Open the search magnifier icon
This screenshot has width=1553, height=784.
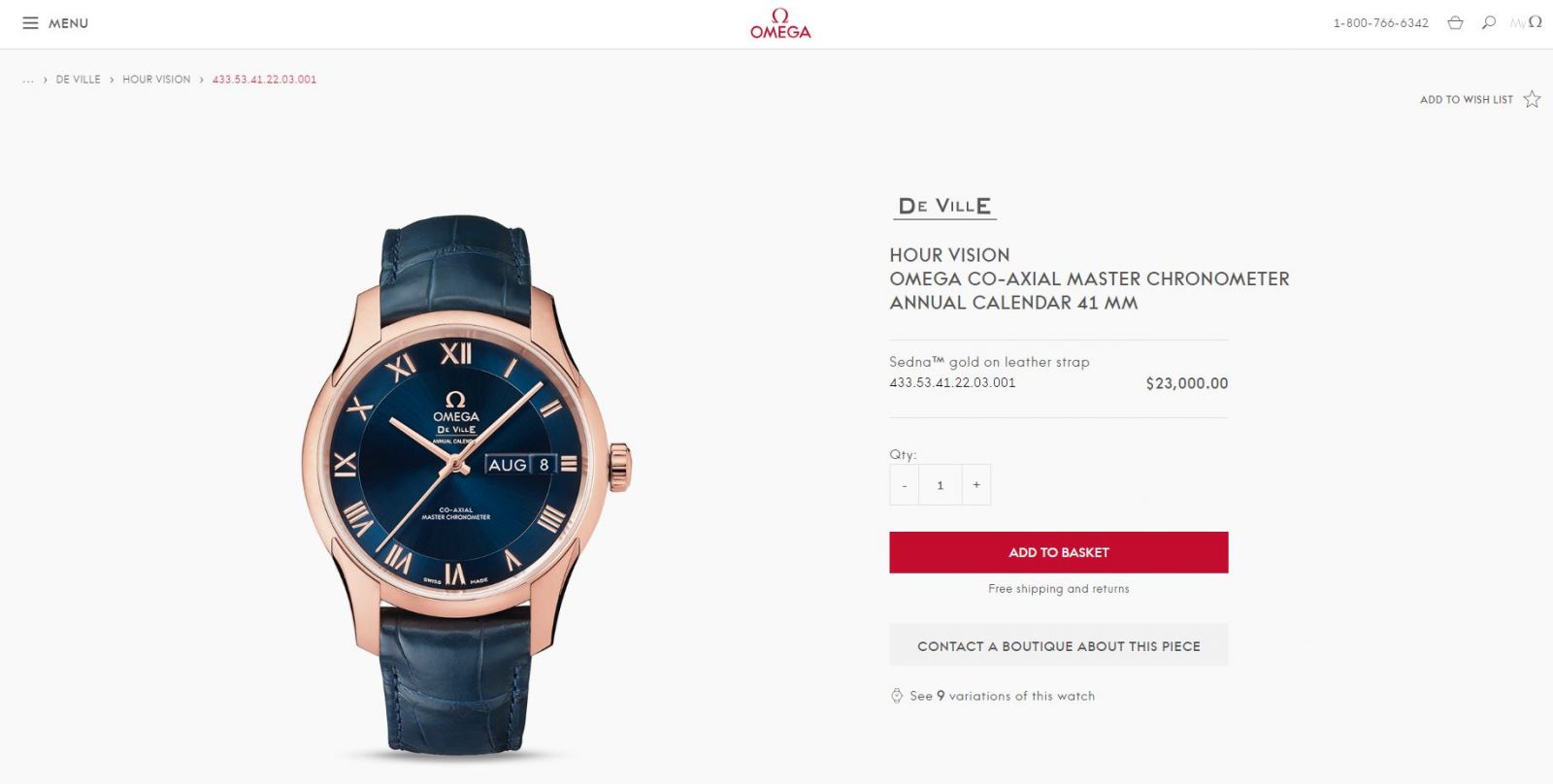(x=1489, y=22)
